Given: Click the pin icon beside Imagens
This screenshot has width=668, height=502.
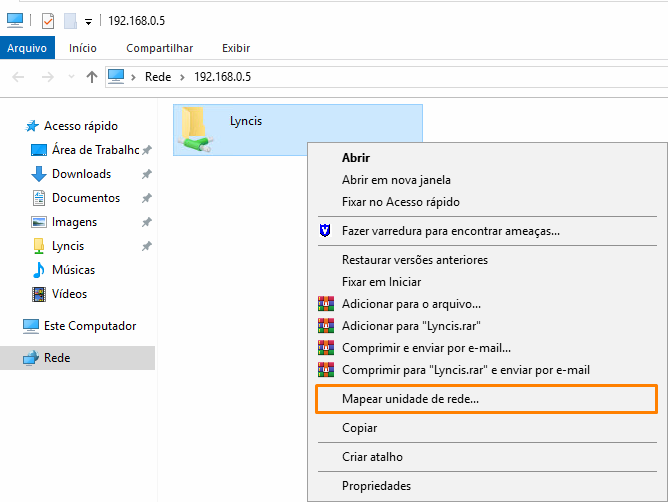Looking at the screenshot, I should pyautogui.click(x=147, y=222).
